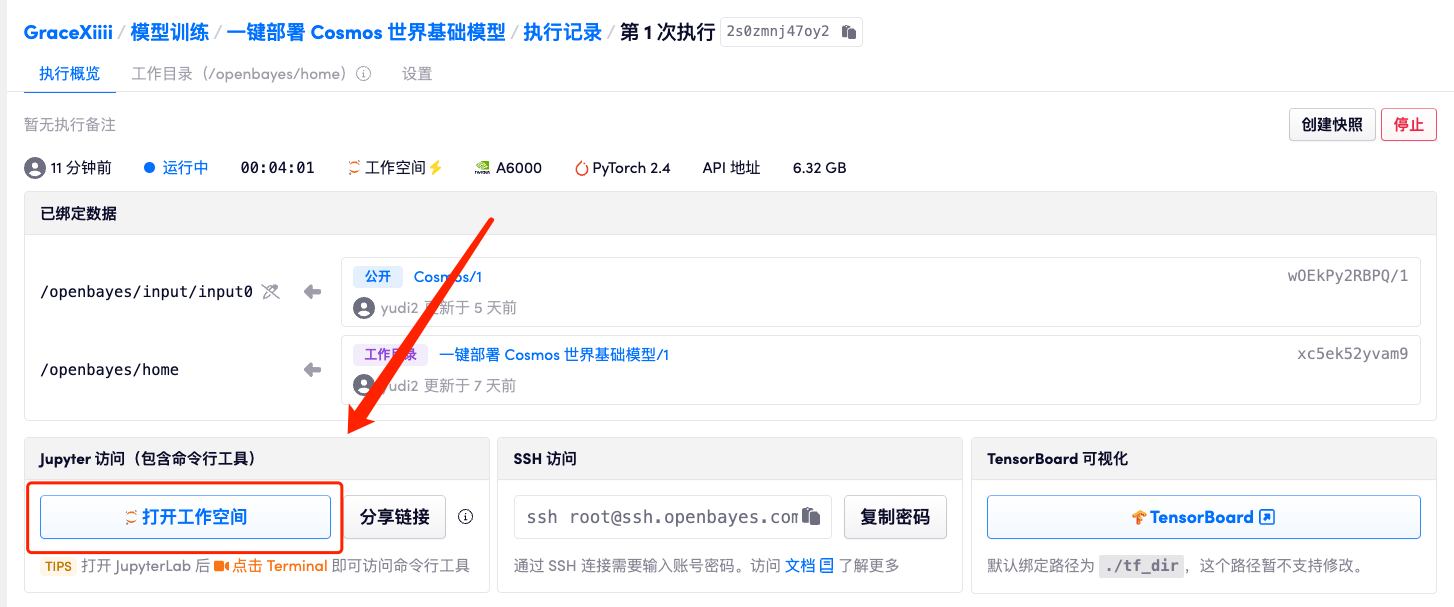This screenshot has width=1454, height=607.
Task: Open 一键部署 Cosmos 世界基础模型 breadcrumb link
Action: [x=366, y=32]
